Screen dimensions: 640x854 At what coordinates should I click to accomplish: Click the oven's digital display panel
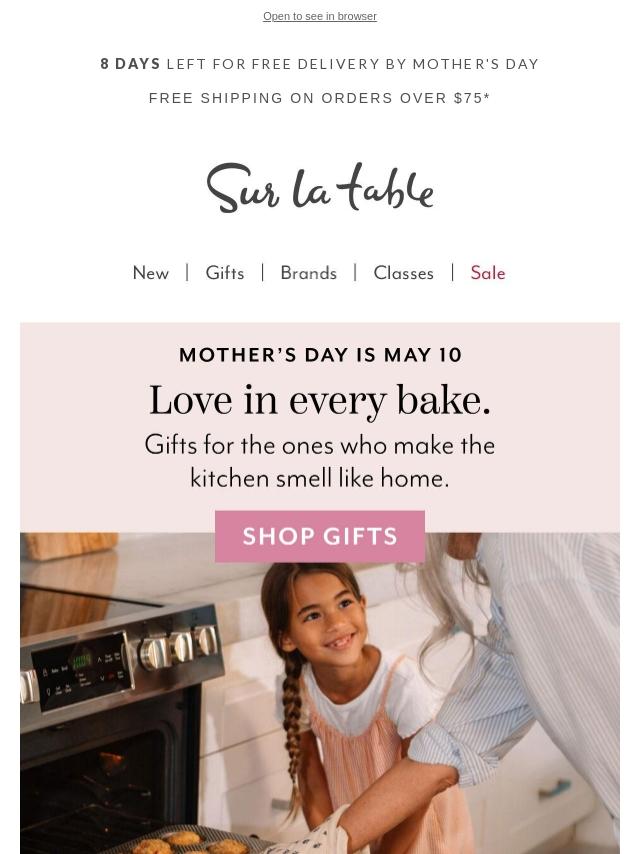coord(82,662)
